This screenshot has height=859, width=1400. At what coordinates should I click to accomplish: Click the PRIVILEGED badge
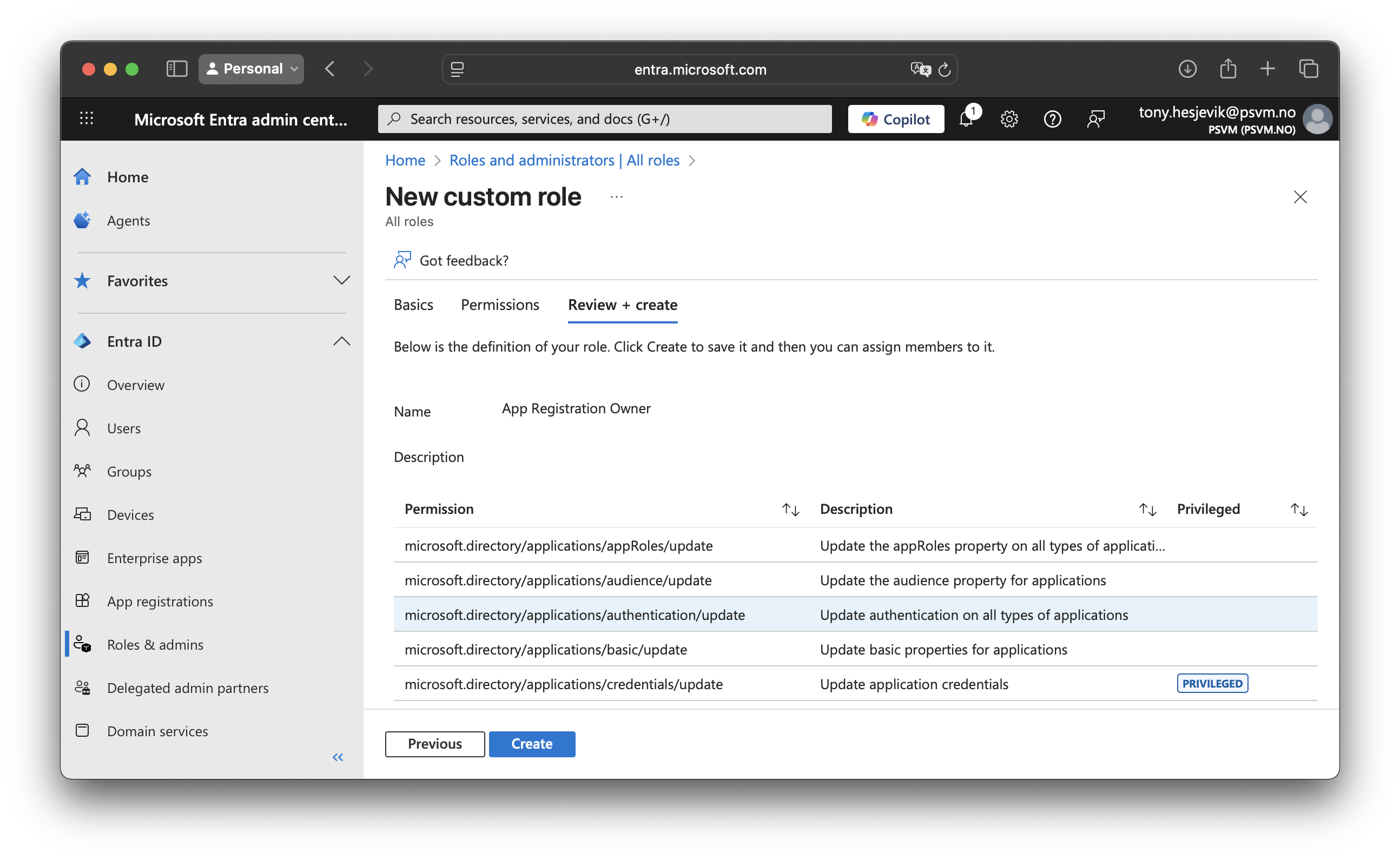coord(1212,683)
